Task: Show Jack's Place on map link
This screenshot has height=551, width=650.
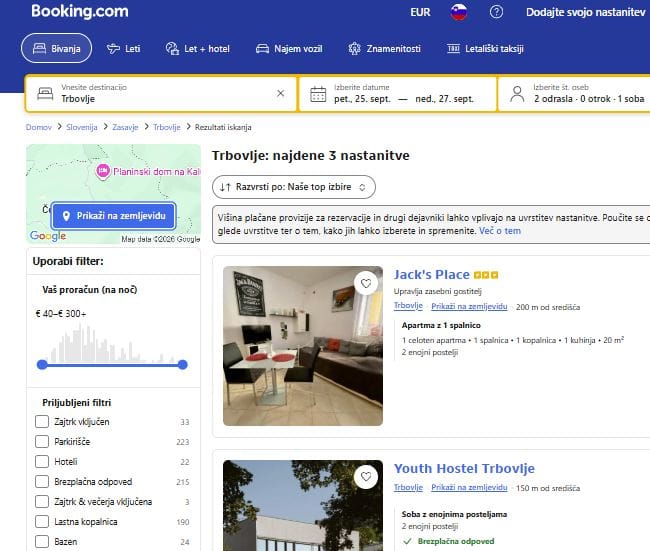Action: [x=469, y=306]
